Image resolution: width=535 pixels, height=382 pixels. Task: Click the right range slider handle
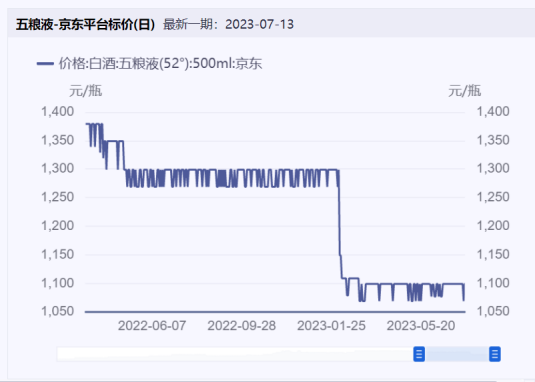point(495,354)
